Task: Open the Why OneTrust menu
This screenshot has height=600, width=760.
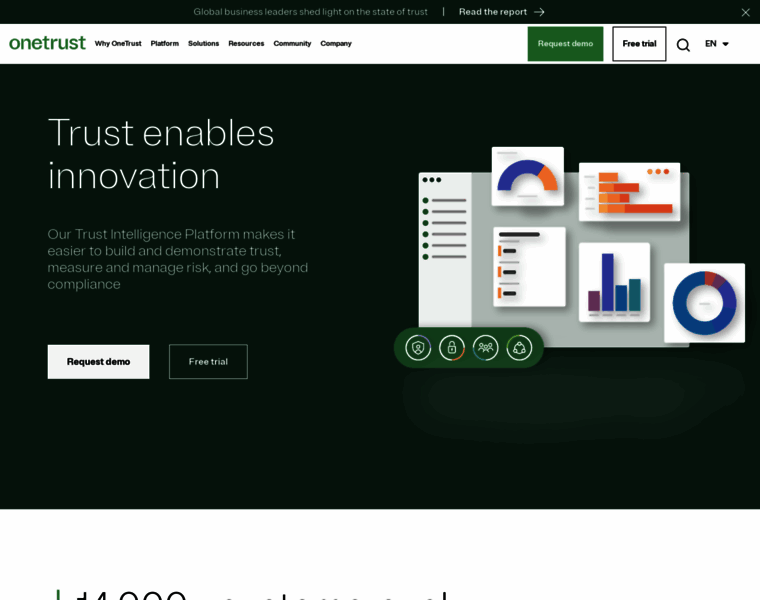Action: pyautogui.click(x=118, y=44)
